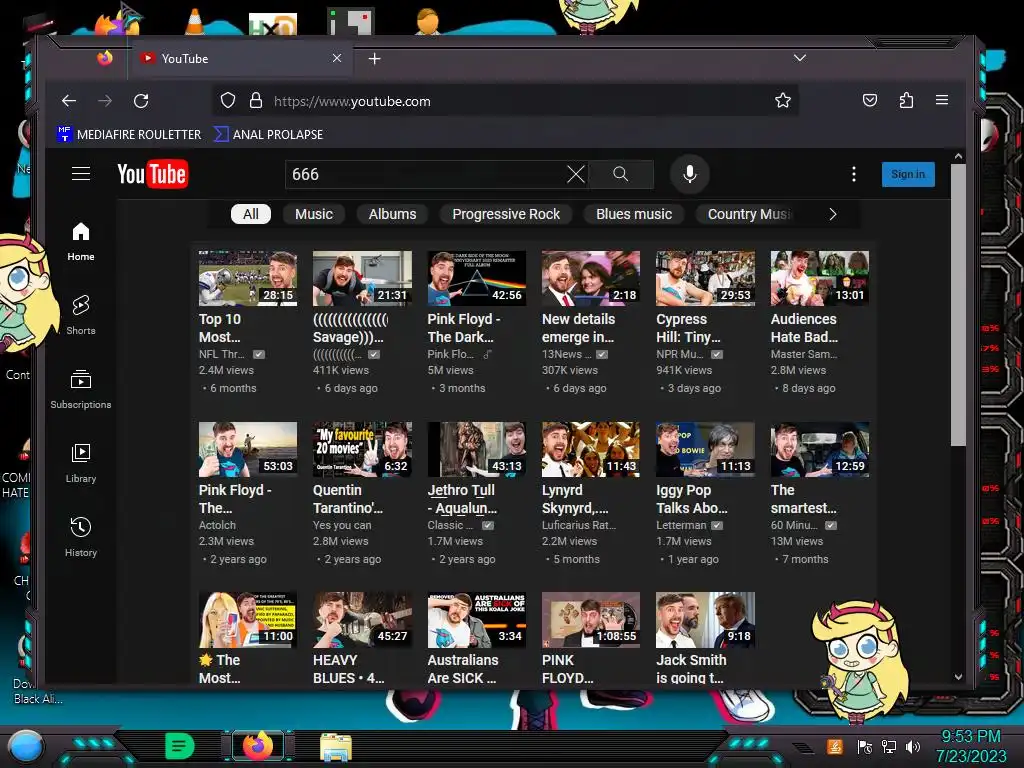Screen dimensions: 1024x768
Task: Open the 28:15 Top 10 Most video thumbnail
Action: tap(248, 278)
